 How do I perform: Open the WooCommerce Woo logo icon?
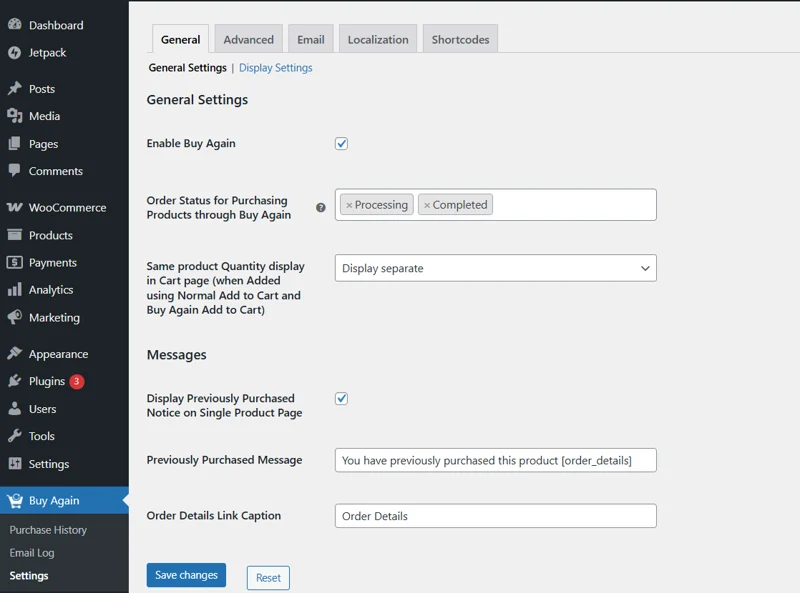(x=15, y=207)
